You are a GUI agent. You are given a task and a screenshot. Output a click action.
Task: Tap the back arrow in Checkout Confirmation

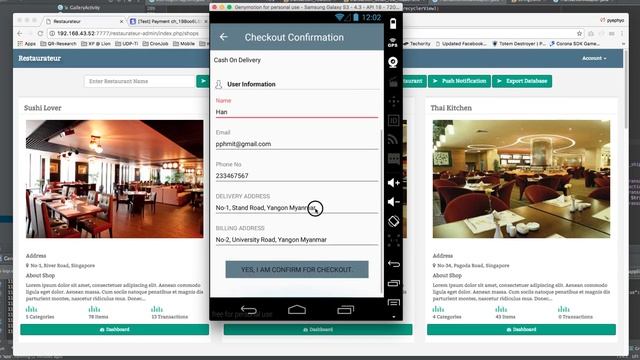coord(223,37)
